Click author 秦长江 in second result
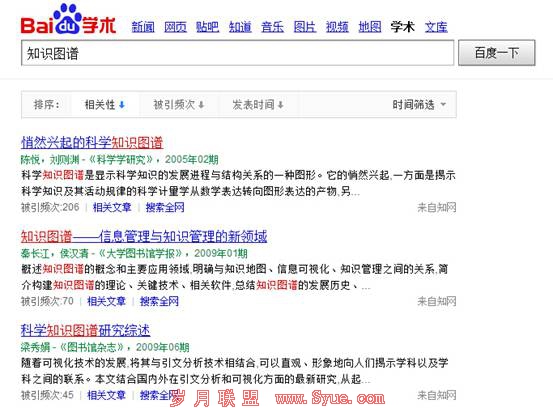Image resolution: width=553 pixels, height=408 pixels. [x=35, y=253]
